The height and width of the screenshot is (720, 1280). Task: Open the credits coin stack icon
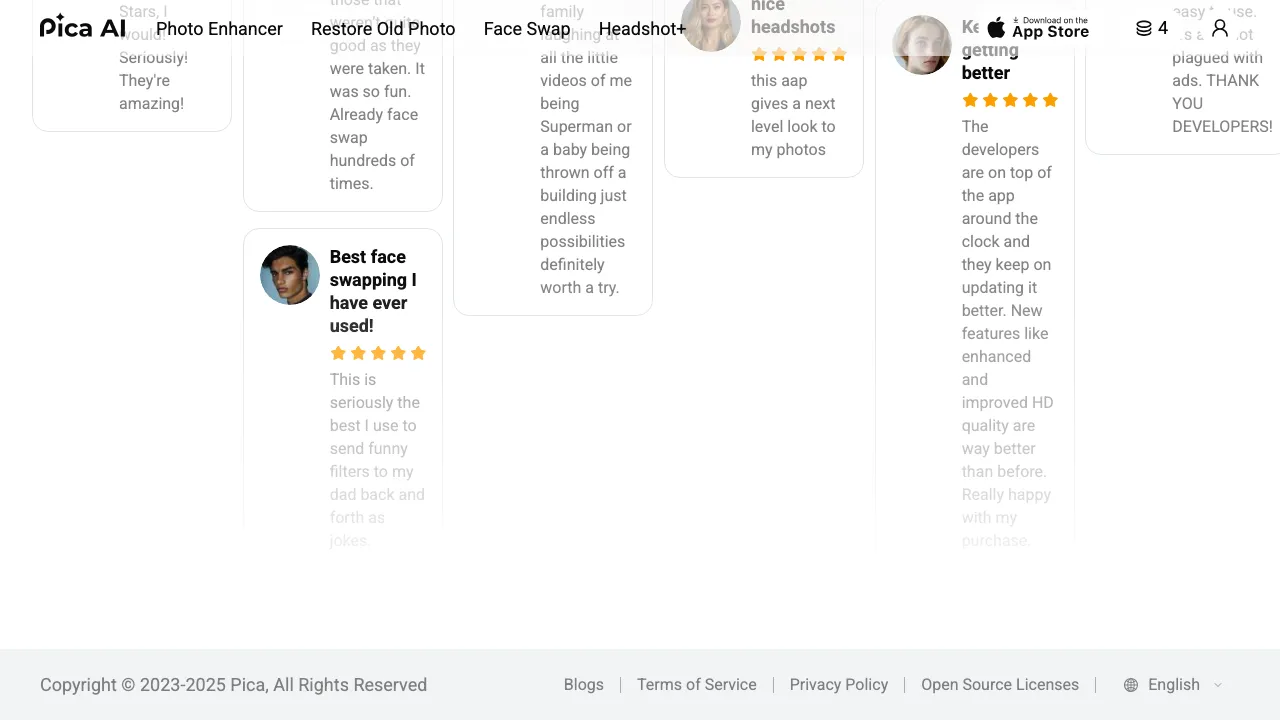coord(1144,28)
